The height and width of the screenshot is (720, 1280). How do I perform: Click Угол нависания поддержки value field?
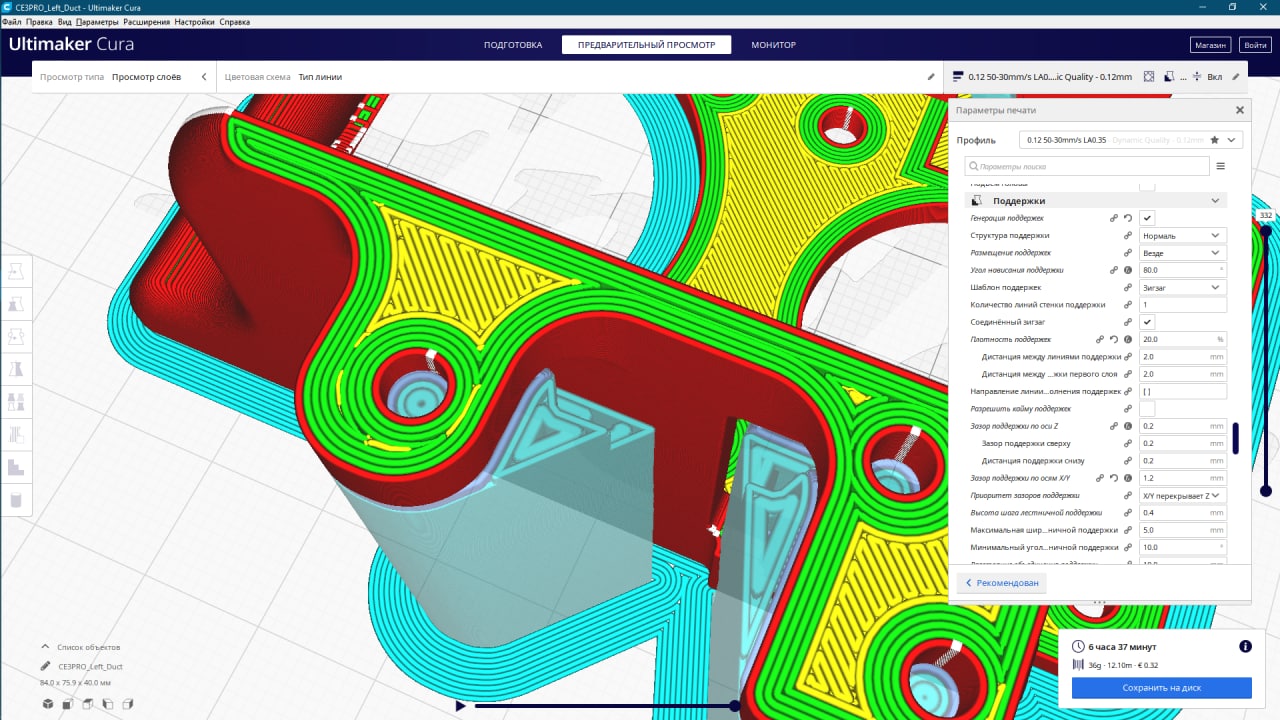coord(1183,270)
